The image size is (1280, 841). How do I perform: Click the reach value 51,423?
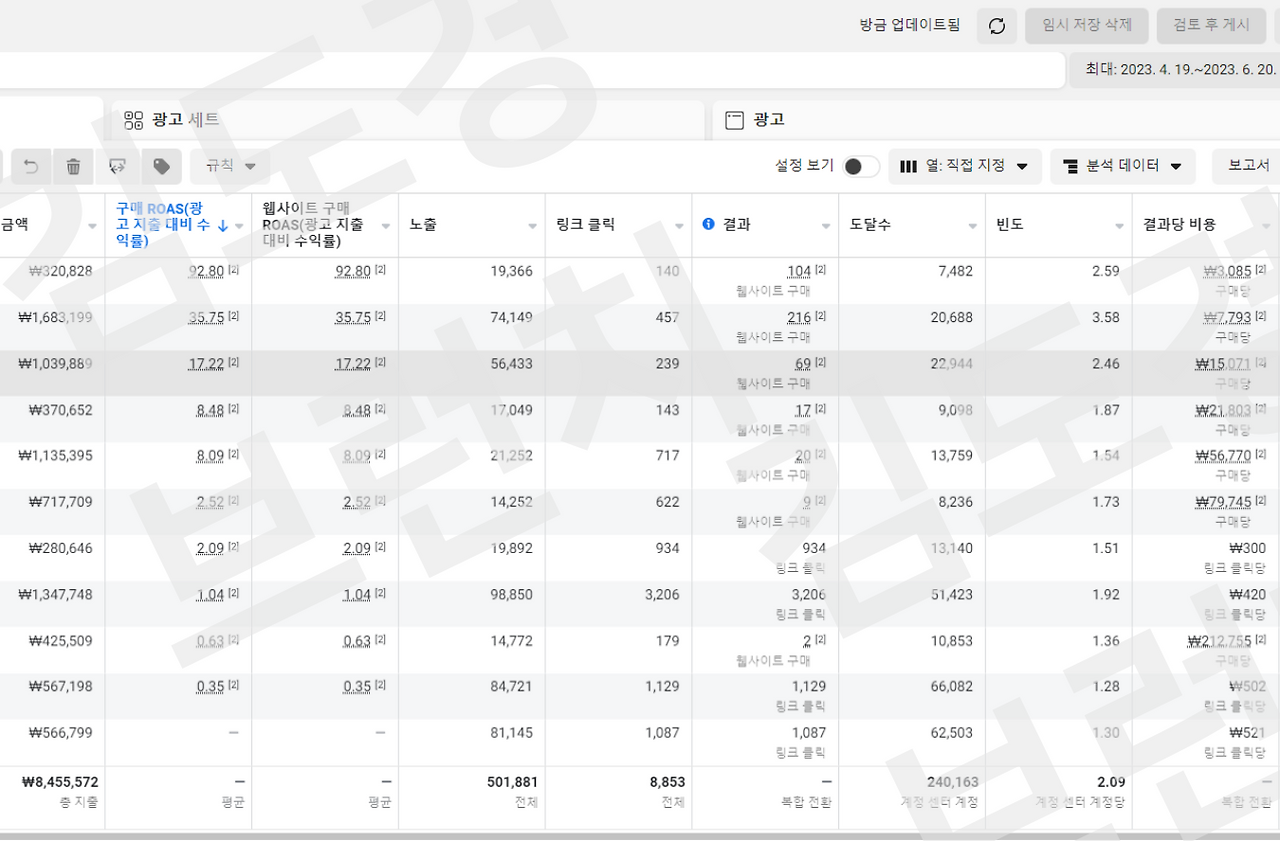coord(951,594)
